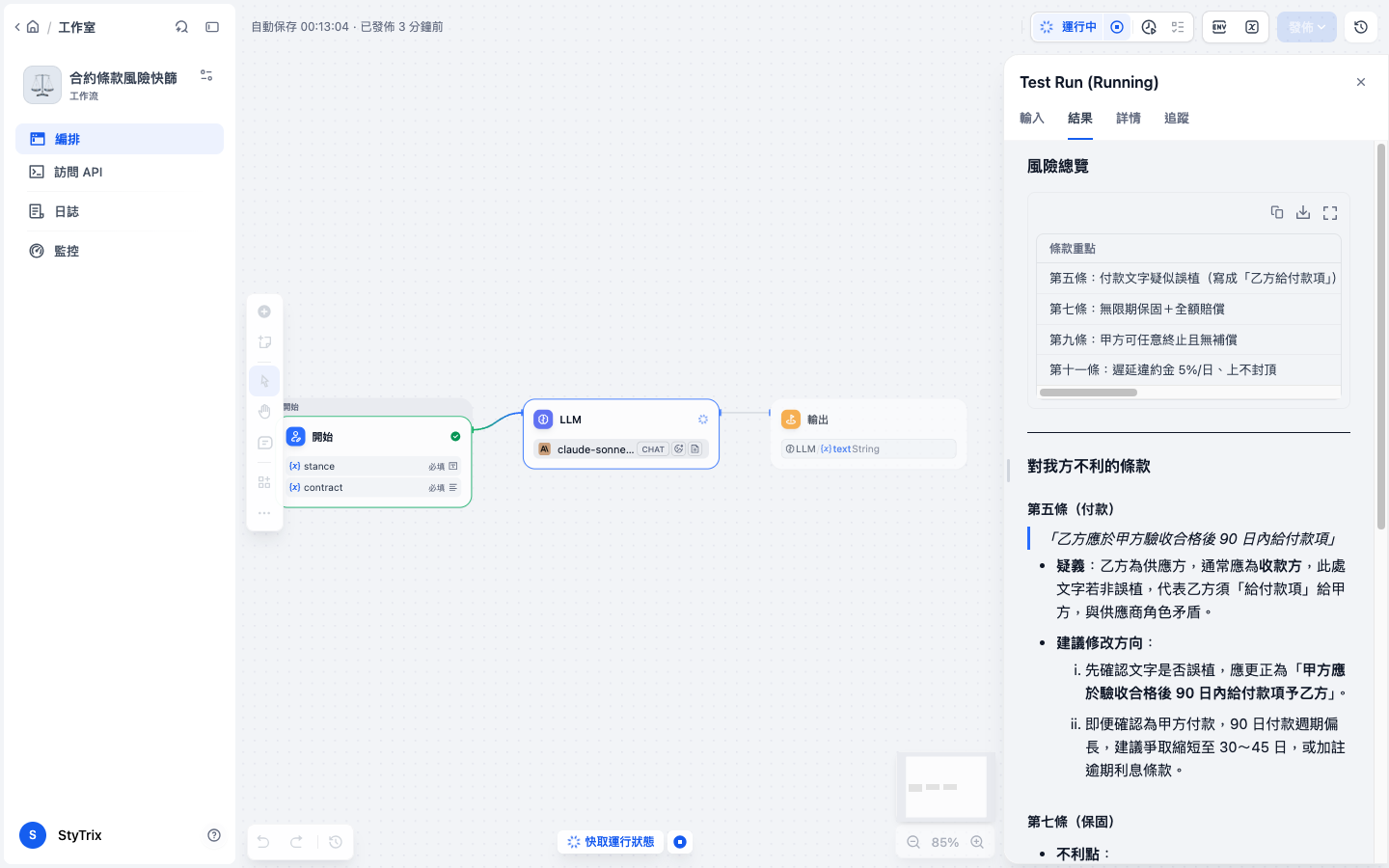Viewport: 1389px width, 868px height.
Task: Click 快取運行狀態 button
Action: click(611, 842)
